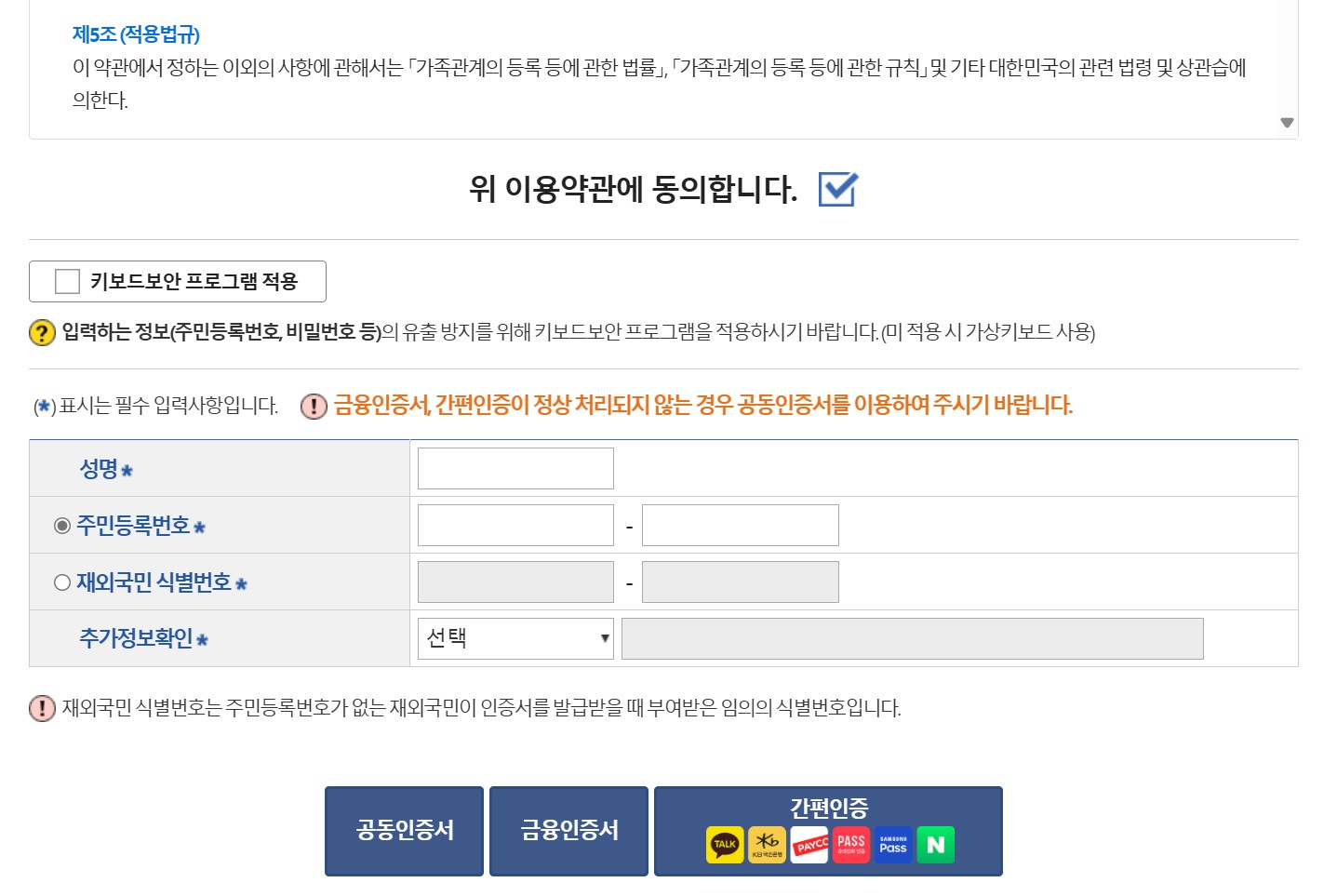Select the Naver authentication icon
The width and height of the screenshot is (1337, 896).
coord(935,845)
